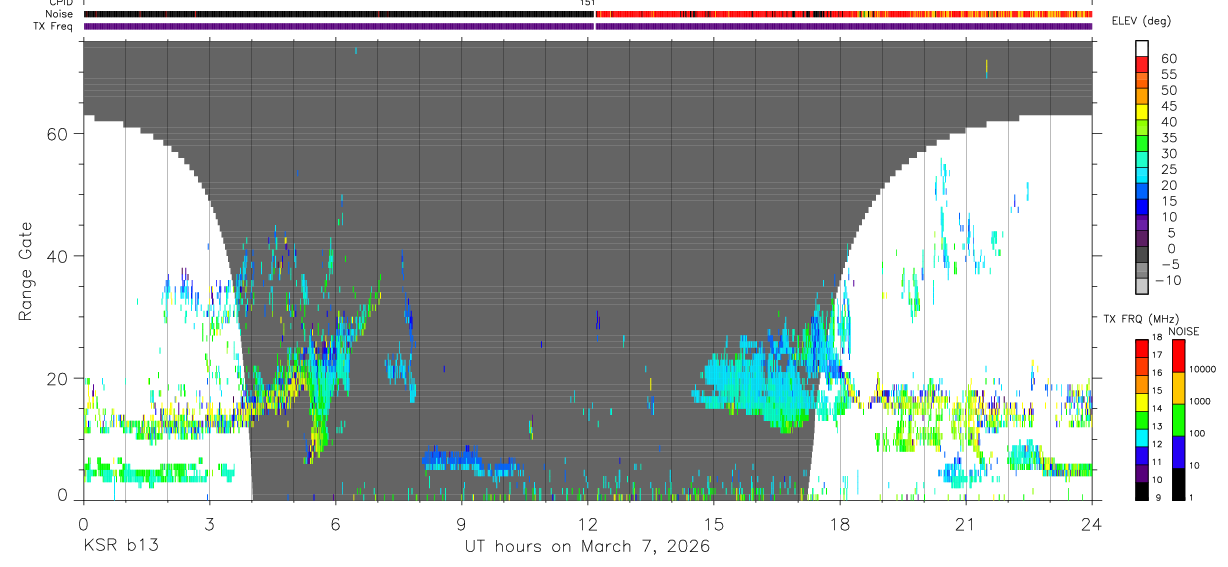The height and width of the screenshot is (567, 1228).
Task: Click the '55' label on the ELEV colorbar
Action: [x=1167, y=75]
